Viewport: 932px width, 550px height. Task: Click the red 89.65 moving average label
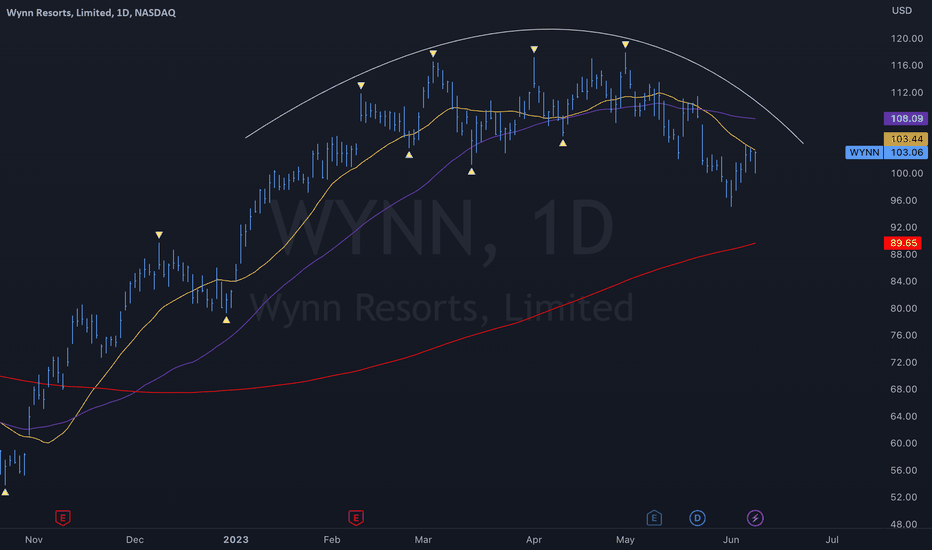(903, 243)
